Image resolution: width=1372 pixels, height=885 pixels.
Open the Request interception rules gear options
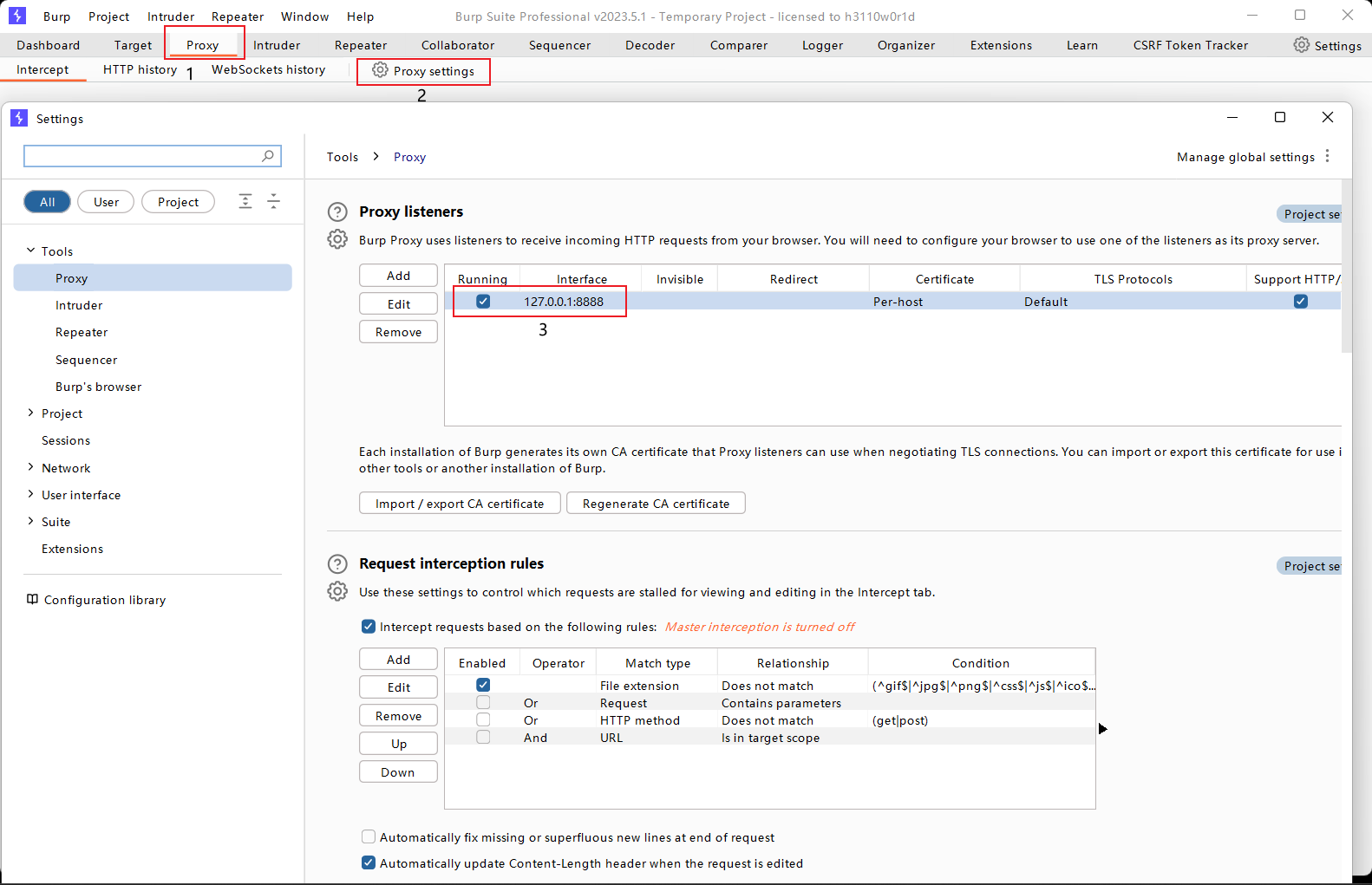337,591
